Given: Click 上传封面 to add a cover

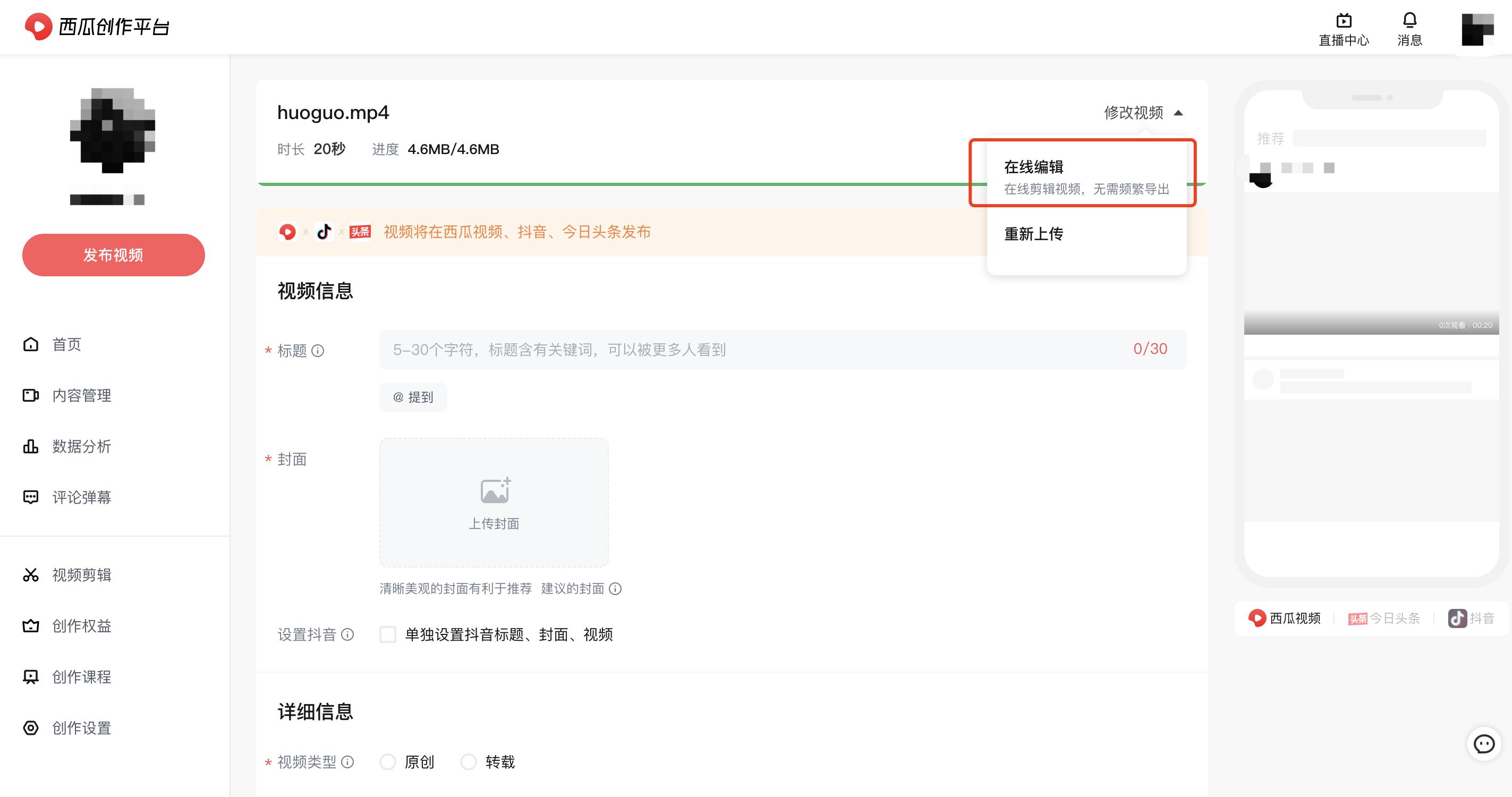Looking at the screenshot, I should [494, 503].
